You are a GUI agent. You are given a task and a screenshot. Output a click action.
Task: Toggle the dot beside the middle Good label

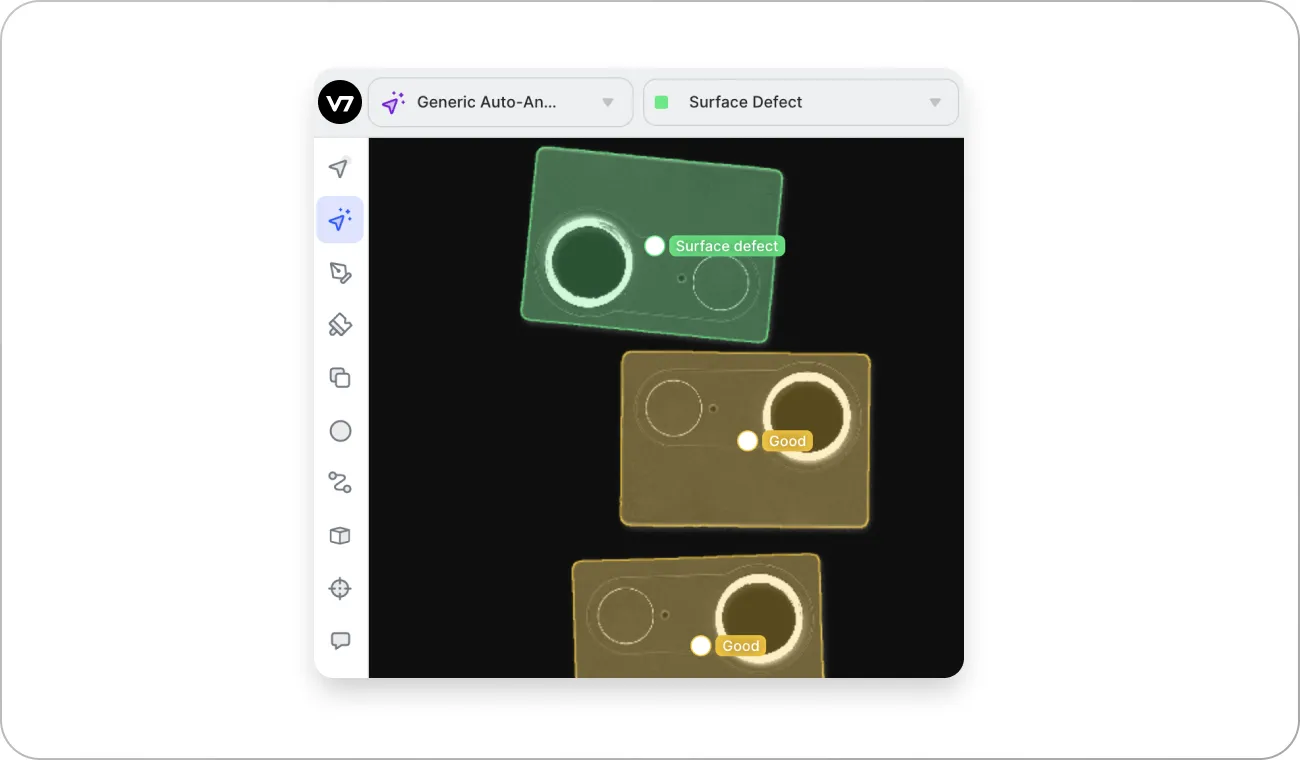(747, 440)
